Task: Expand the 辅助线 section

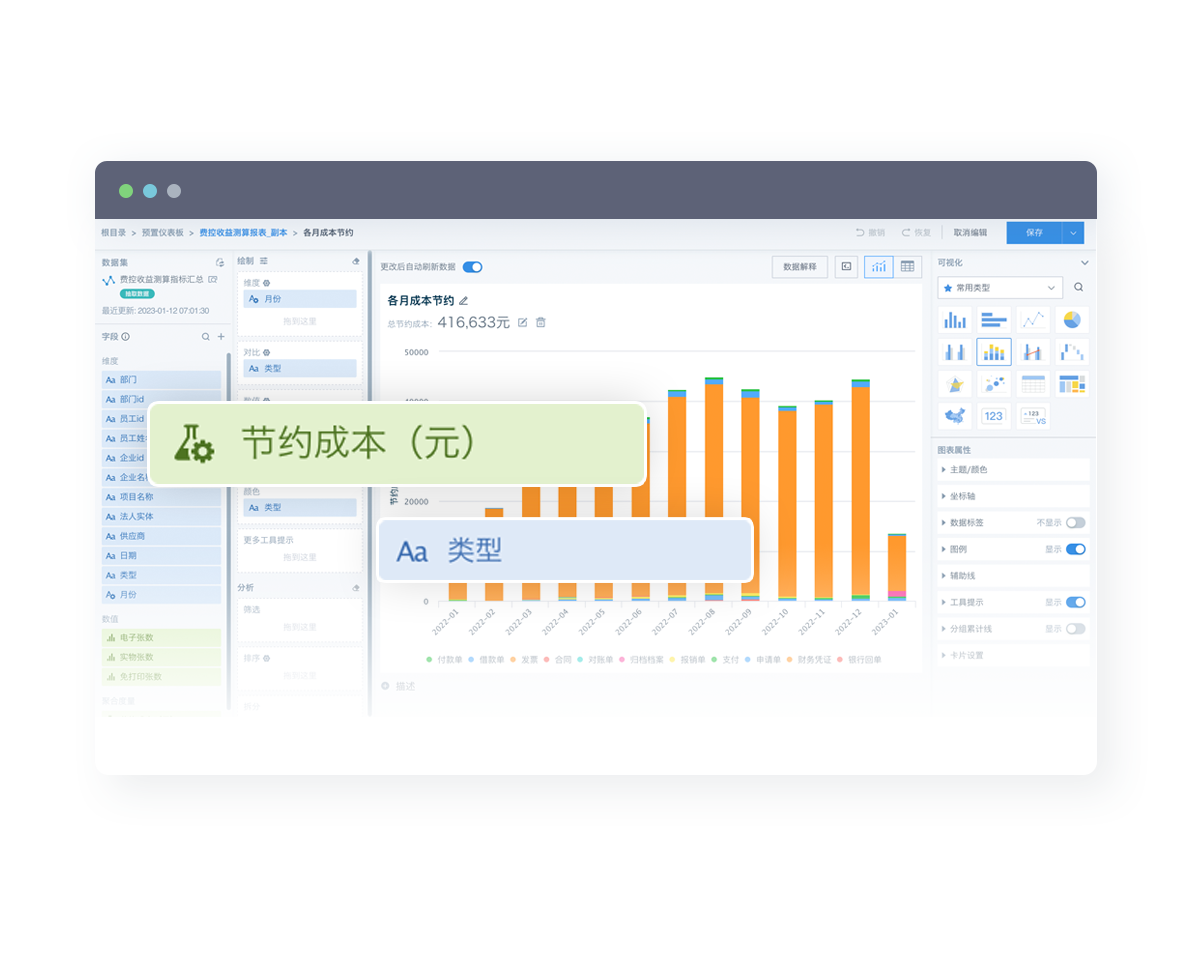Action: coord(1012,576)
